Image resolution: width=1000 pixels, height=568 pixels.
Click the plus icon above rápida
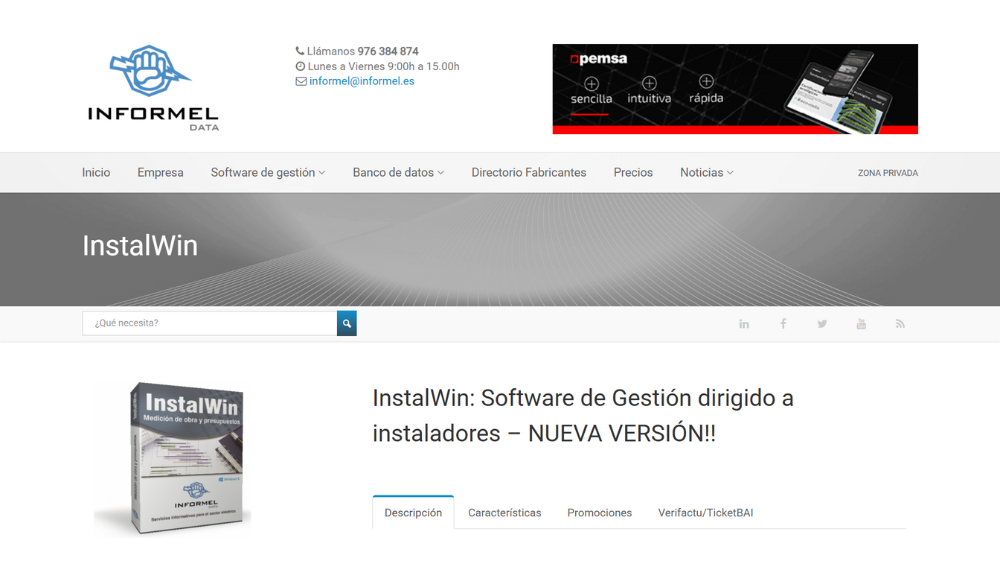click(706, 82)
